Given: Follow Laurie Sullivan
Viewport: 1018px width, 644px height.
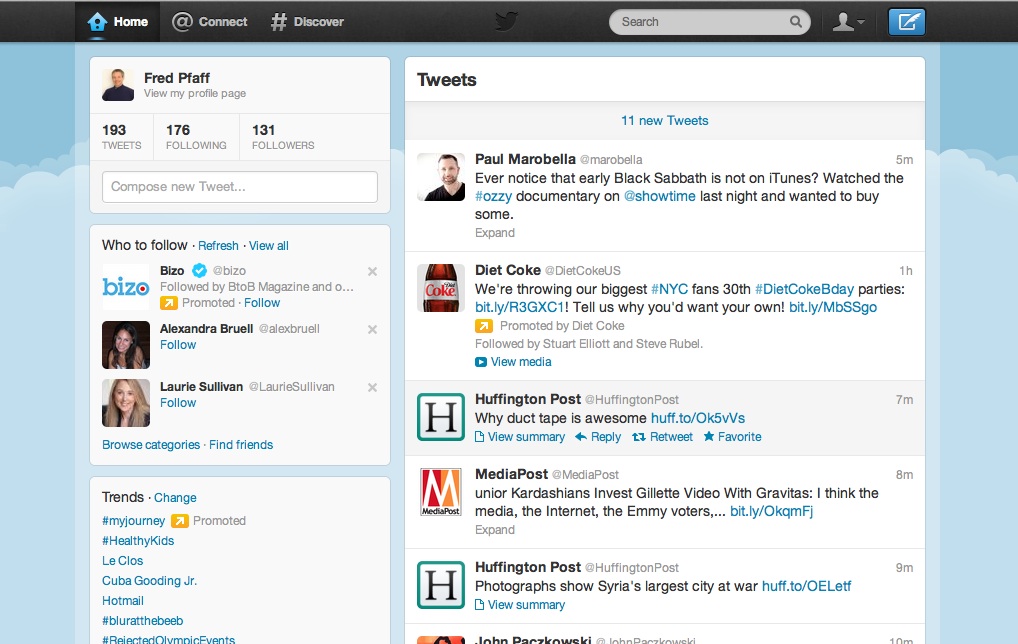Looking at the screenshot, I should [x=178, y=402].
